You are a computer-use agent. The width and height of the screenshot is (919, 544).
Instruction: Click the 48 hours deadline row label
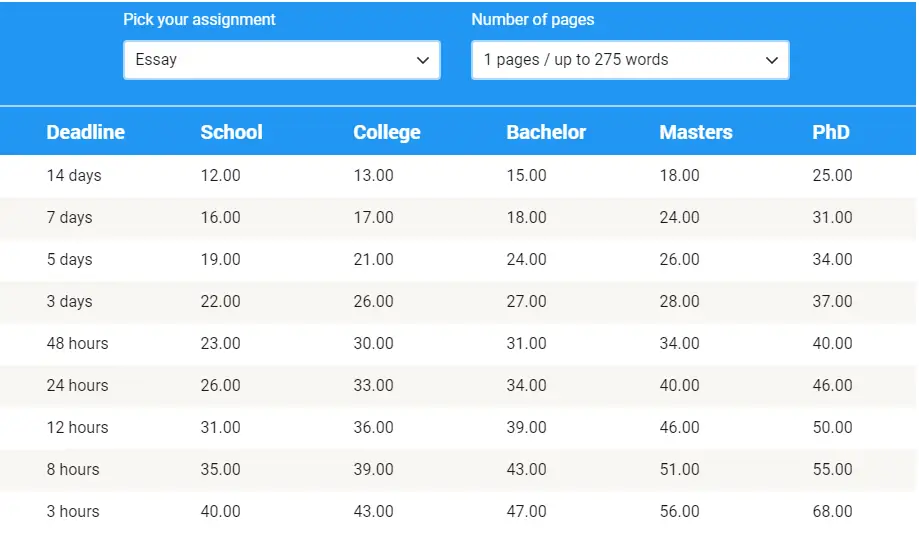77,344
